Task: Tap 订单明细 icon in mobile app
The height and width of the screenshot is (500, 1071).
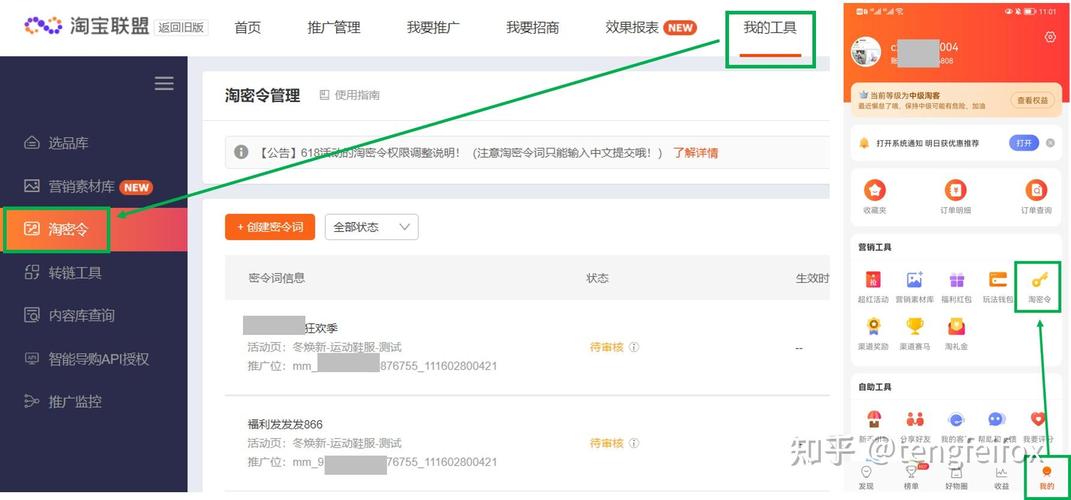Action: pyautogui.click(x=956, y=189)
